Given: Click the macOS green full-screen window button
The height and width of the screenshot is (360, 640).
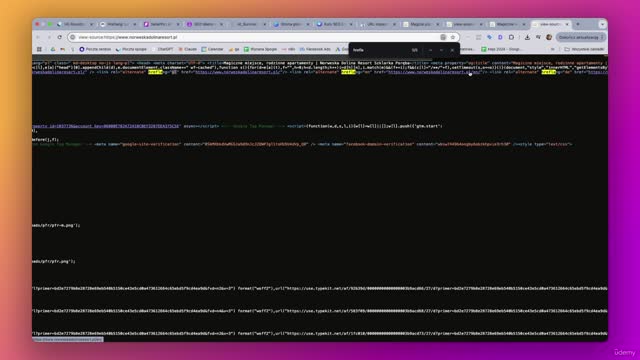Looking at the screenshot, I should click(x=50, y=24).
